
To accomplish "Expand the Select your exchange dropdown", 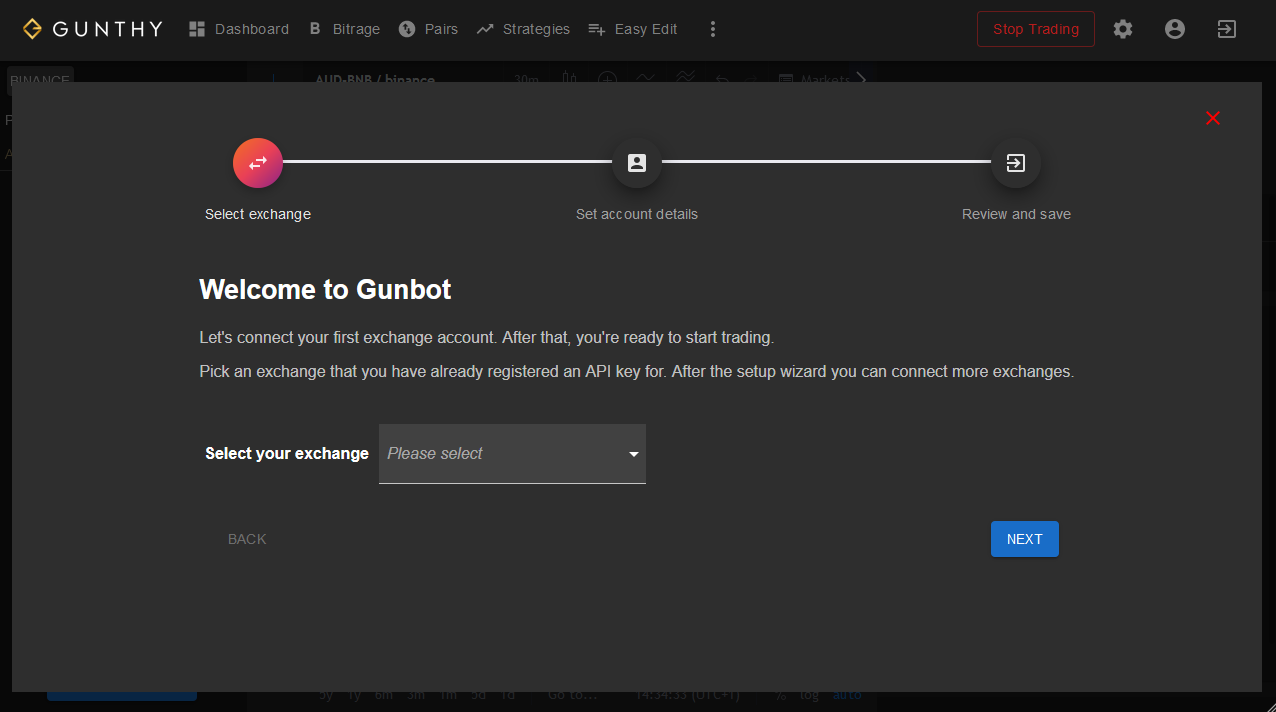I will (x=512, y=454).
